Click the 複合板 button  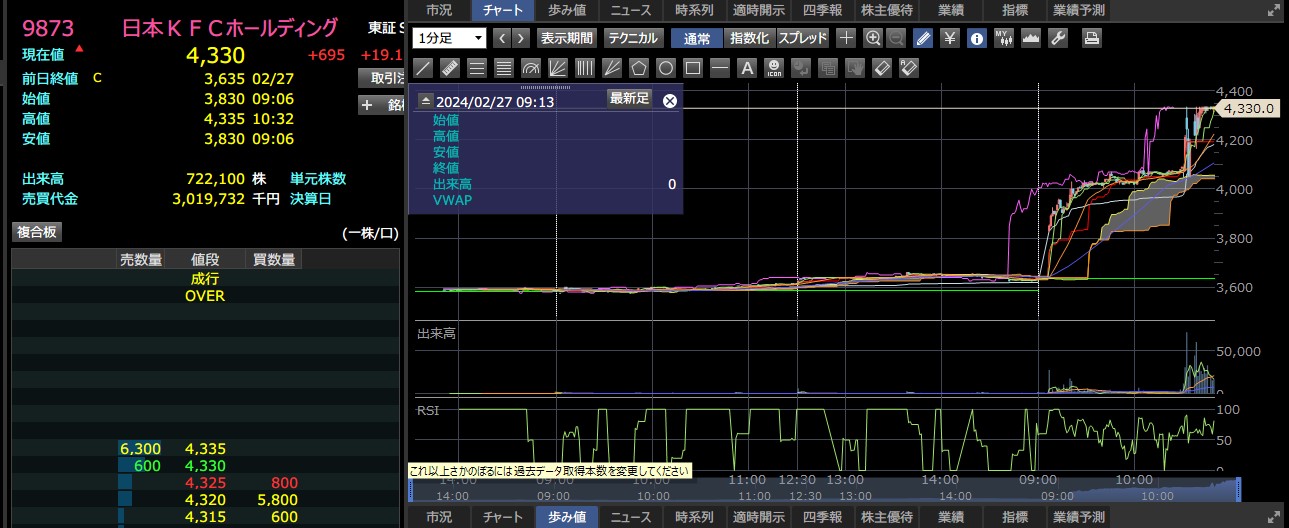(x=37, y=232)
